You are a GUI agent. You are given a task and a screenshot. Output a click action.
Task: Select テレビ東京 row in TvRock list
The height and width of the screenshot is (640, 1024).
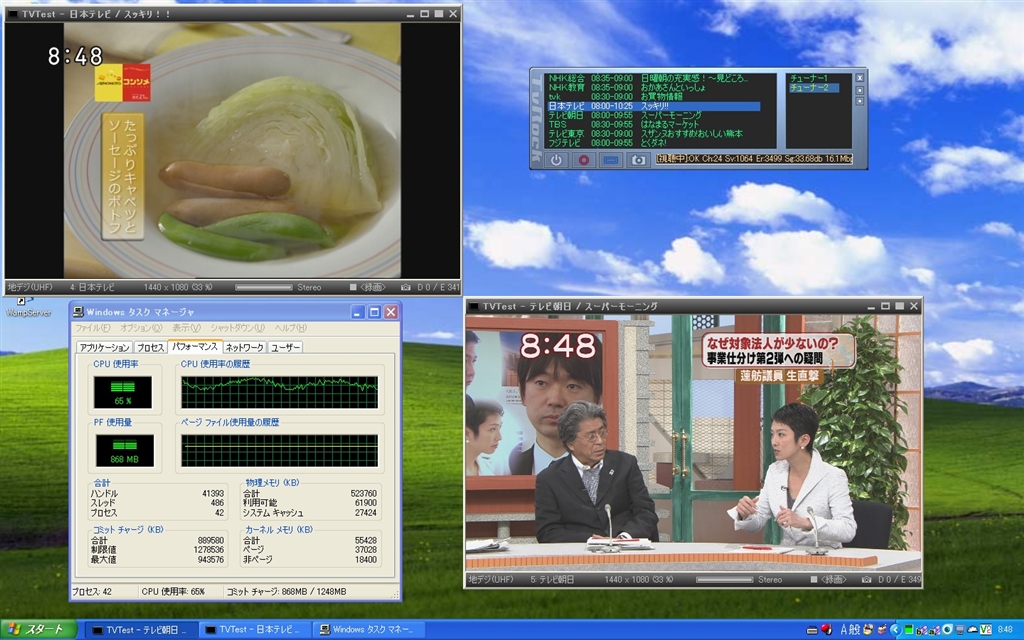[653, 133]
